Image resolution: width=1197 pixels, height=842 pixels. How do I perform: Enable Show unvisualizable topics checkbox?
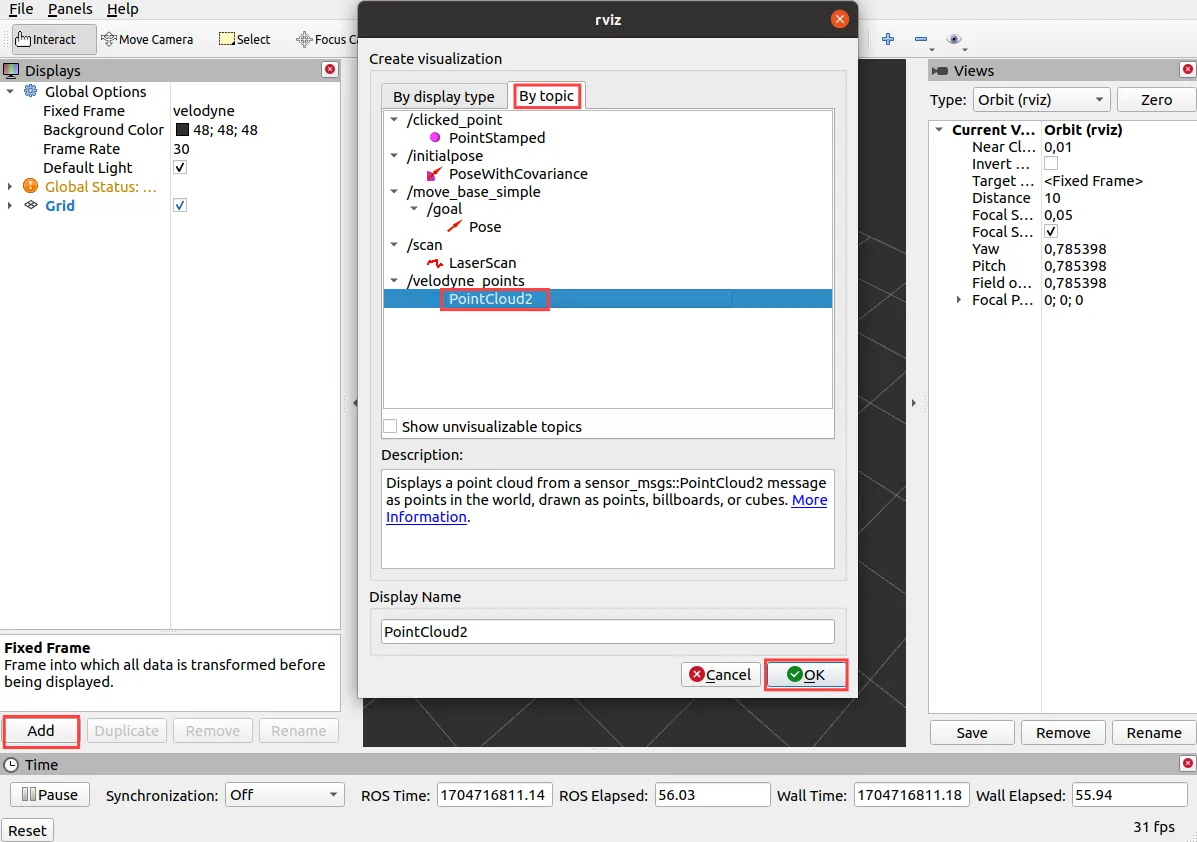pos(390,427)
